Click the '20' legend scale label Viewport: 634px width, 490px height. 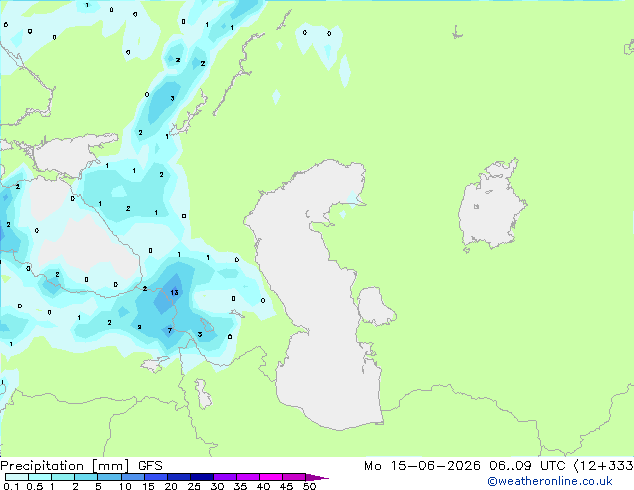tap(171, 486)
